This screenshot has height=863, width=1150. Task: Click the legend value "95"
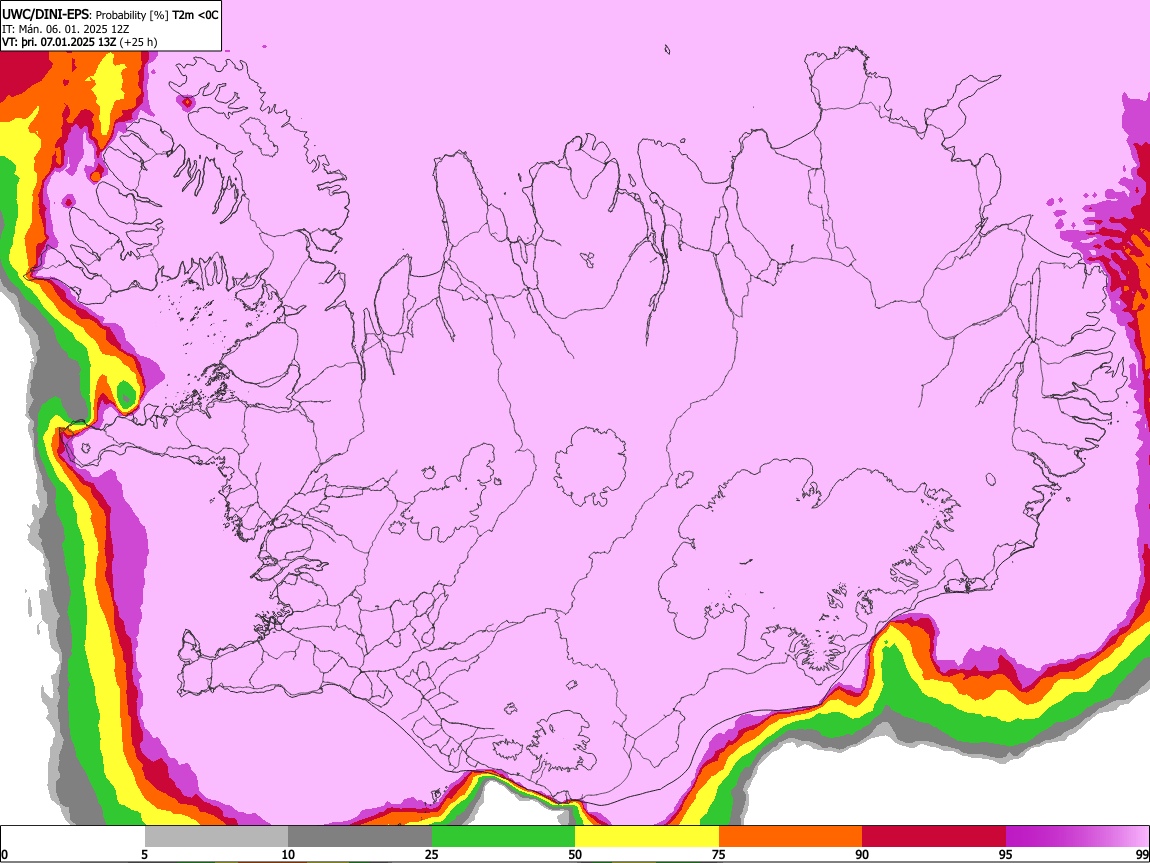click(1005, 855)
